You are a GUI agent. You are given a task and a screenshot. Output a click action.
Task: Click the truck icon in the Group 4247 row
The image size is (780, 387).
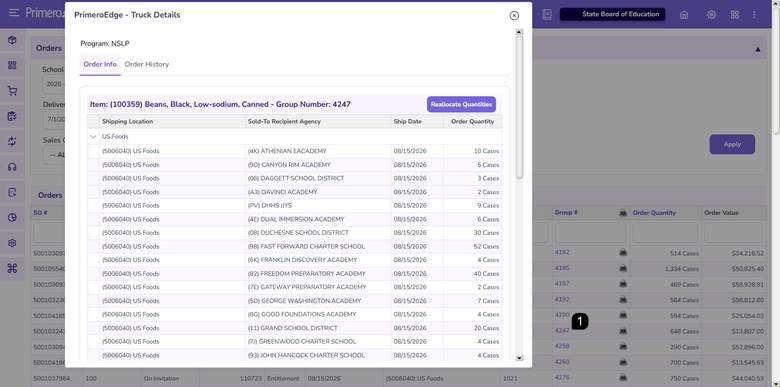[623, 331]
